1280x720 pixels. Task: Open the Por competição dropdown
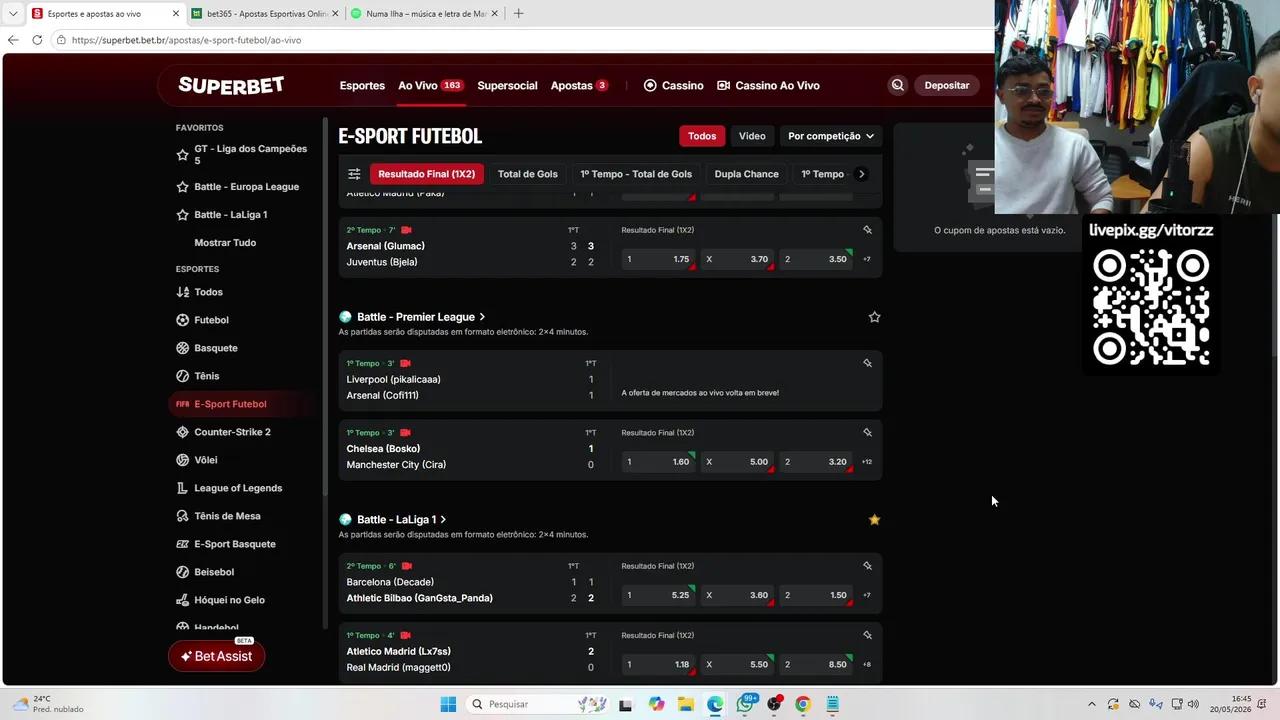pos(830,136)
